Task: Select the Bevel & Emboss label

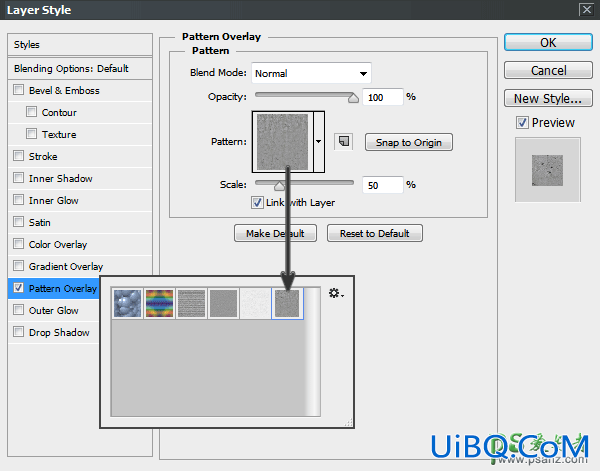Action: pos(64,91)
